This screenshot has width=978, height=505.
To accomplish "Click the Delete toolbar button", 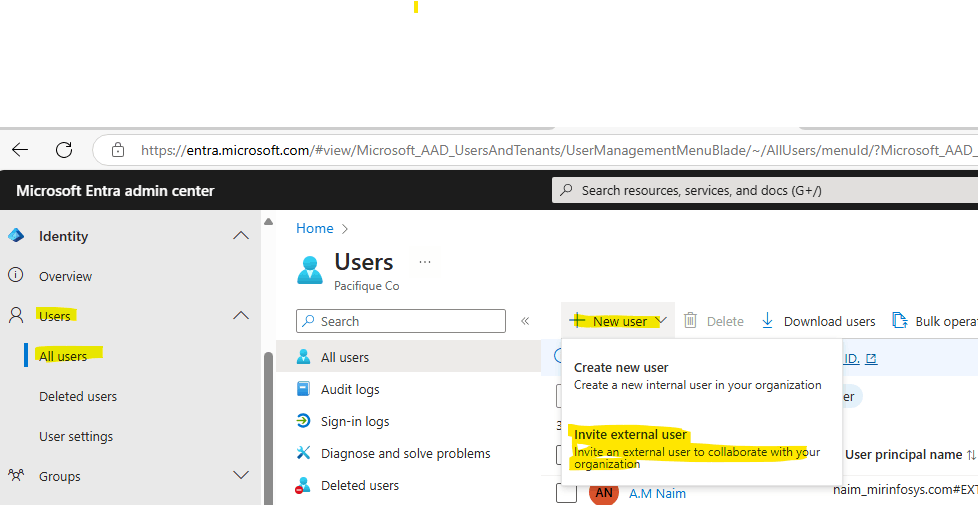I will pyautogui.click(x=714, y=321).
